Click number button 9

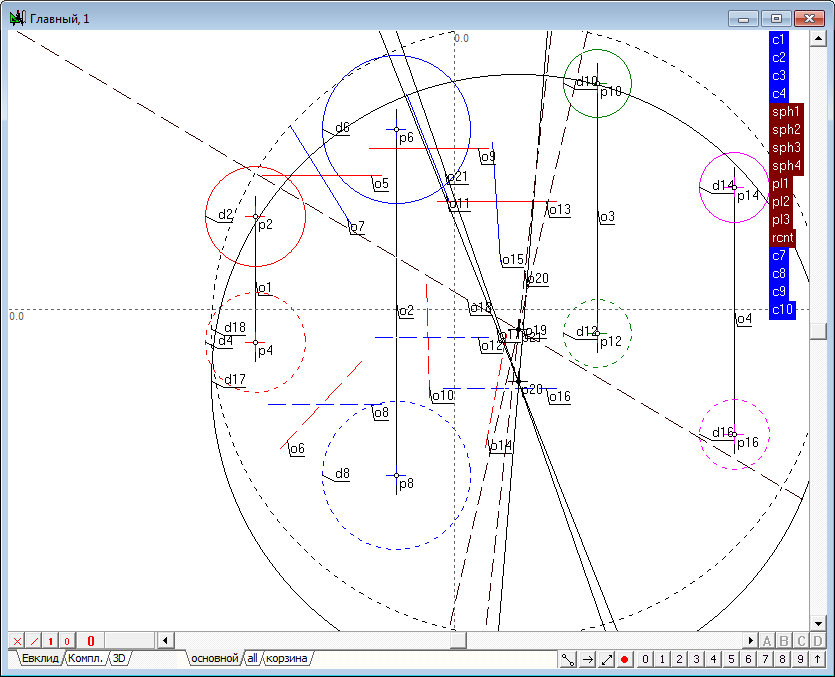coord(800,659)
